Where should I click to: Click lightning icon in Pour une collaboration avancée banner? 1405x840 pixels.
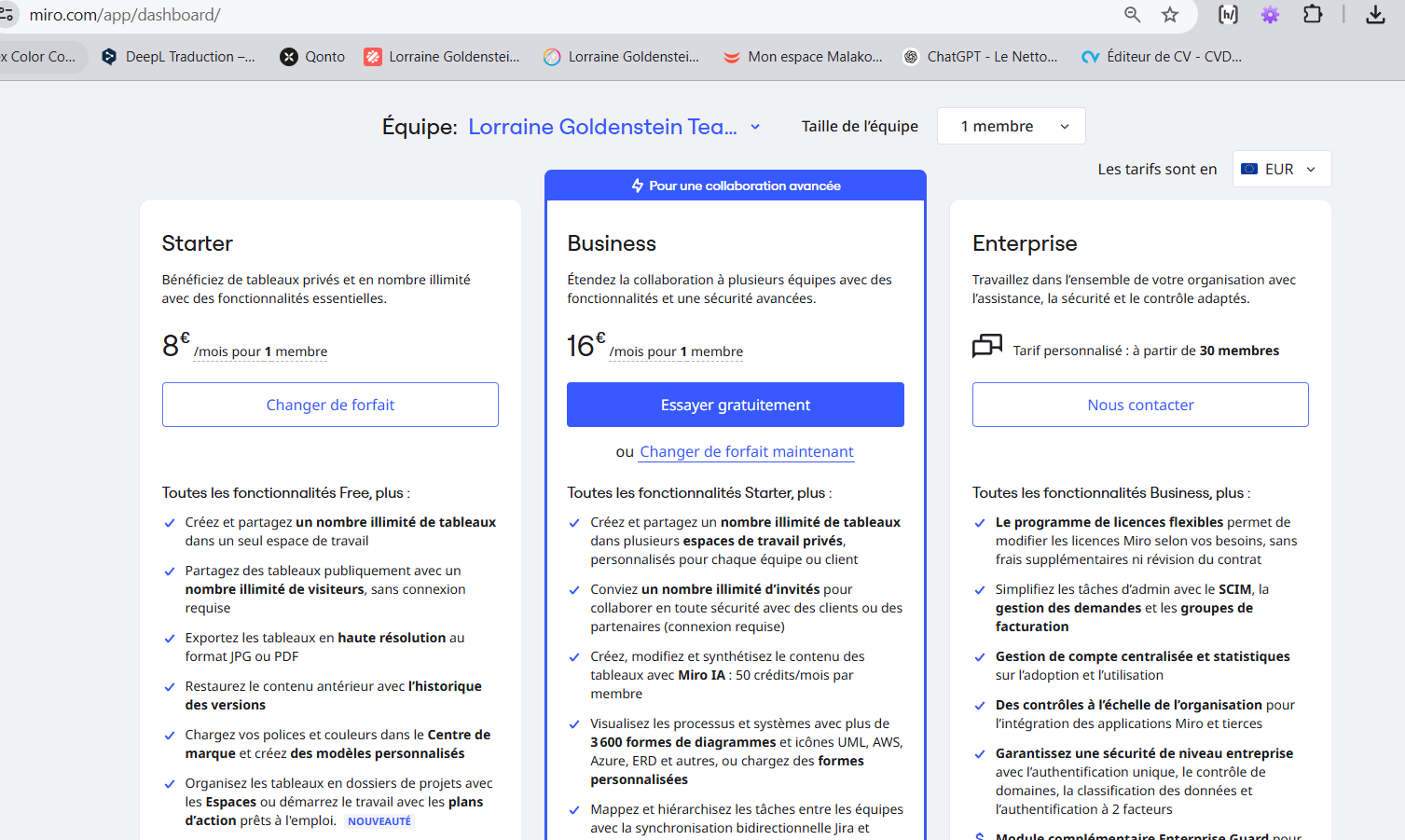pos(638,186)
